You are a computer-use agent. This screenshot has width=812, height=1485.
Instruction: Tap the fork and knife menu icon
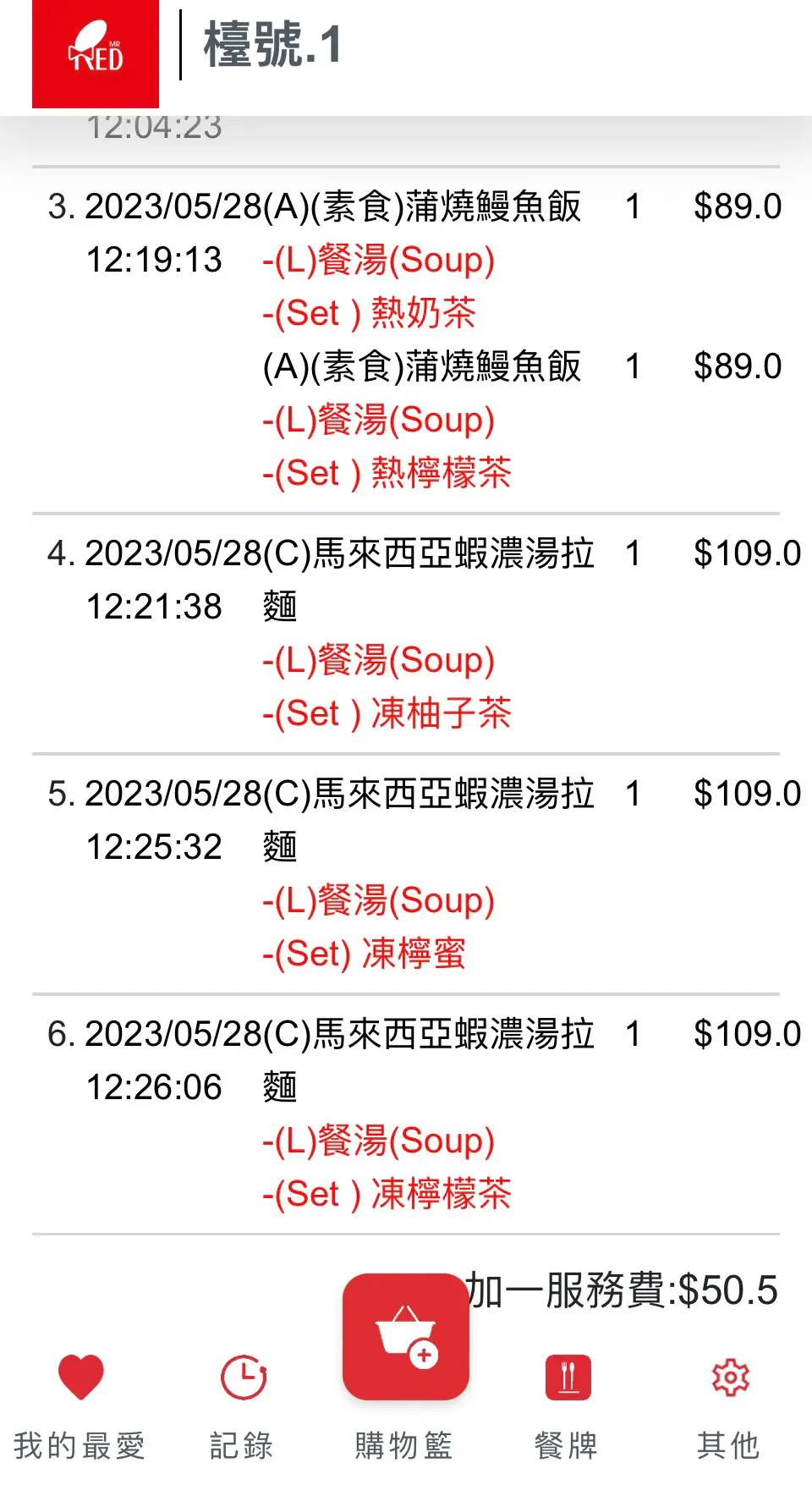click(x=568, y=1378)
